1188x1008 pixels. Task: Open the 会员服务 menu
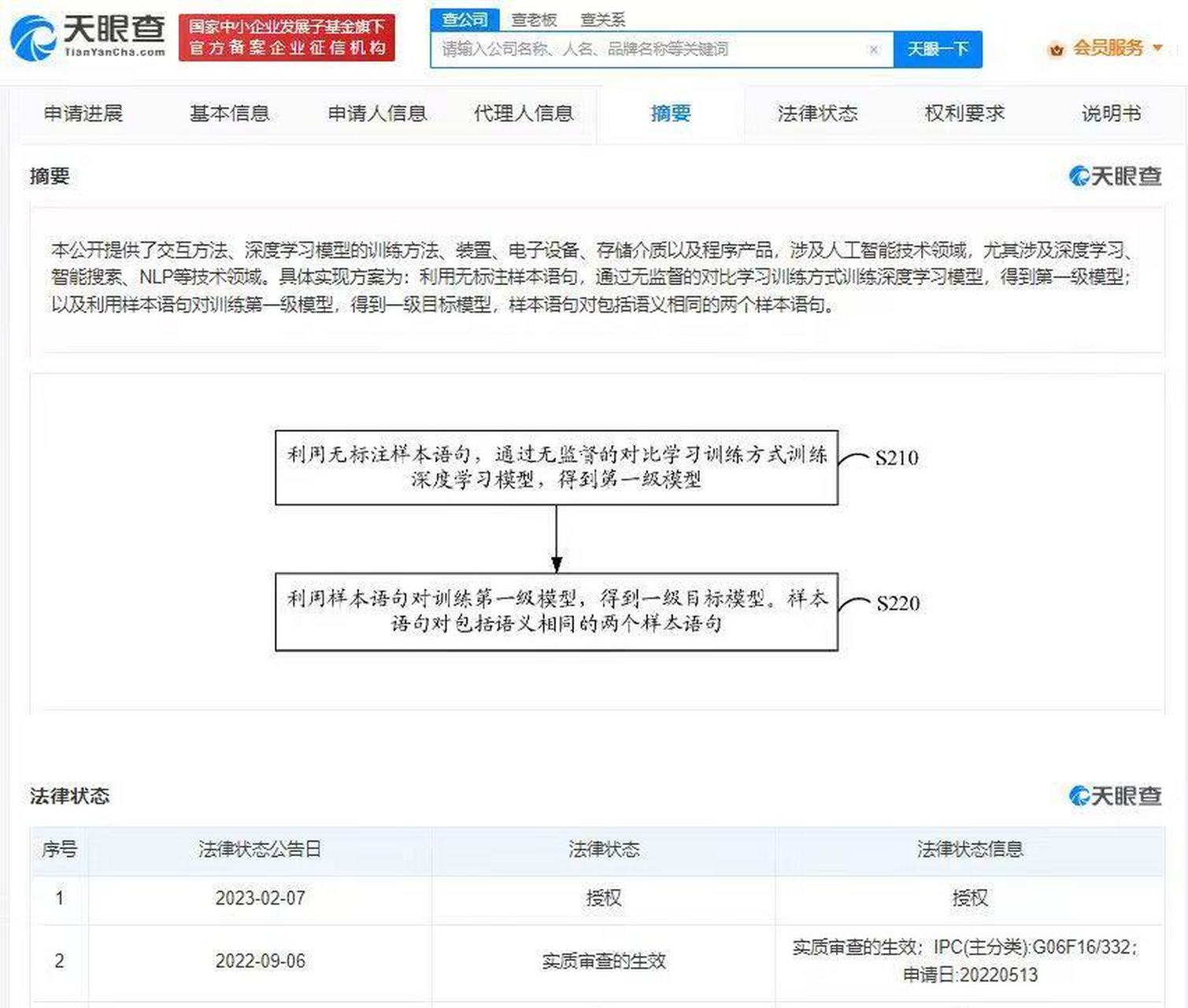click(1107, 48)
